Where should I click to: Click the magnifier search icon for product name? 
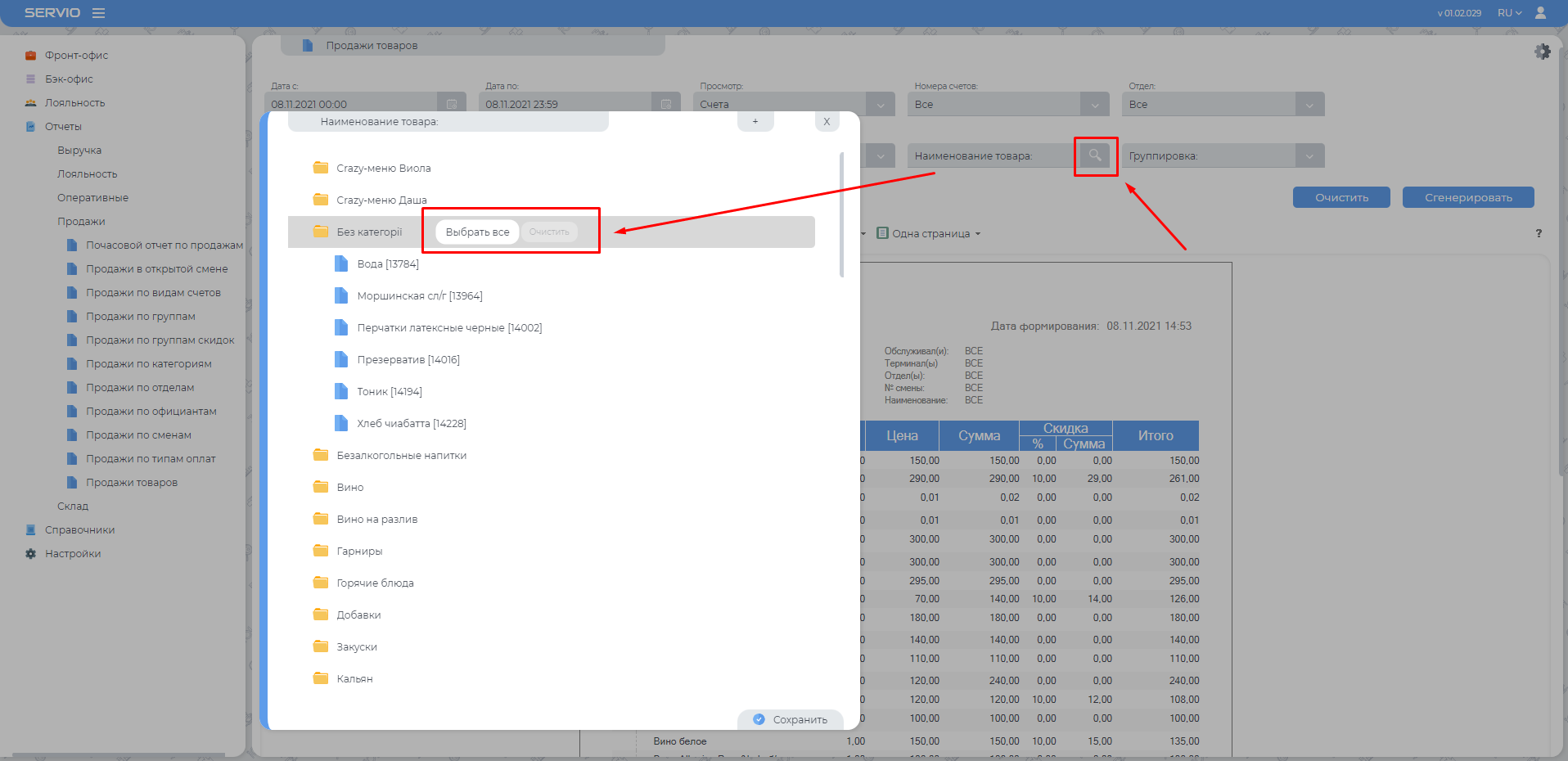pos(1095,155)
